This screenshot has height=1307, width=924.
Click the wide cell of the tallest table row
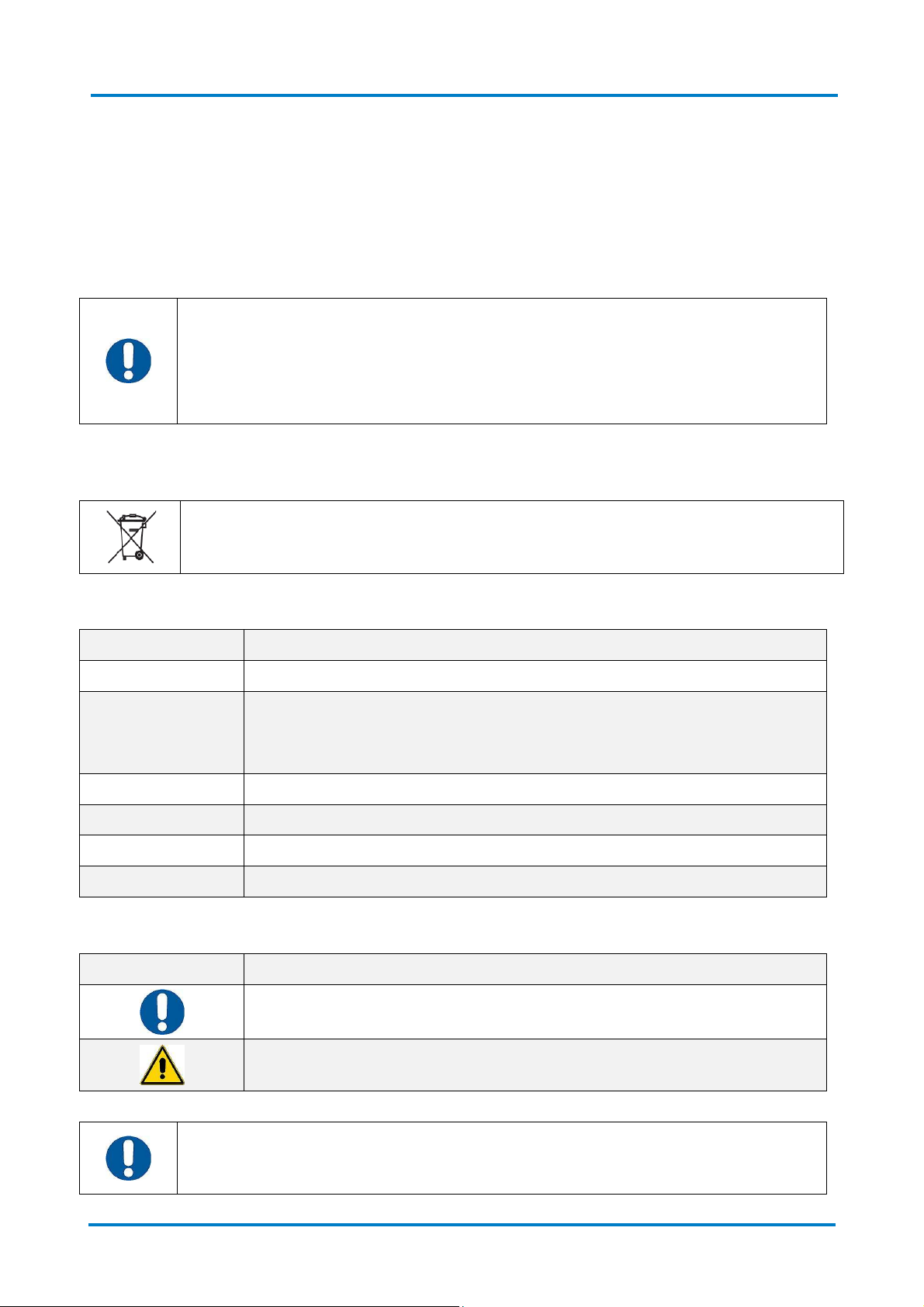pos(535,732)
